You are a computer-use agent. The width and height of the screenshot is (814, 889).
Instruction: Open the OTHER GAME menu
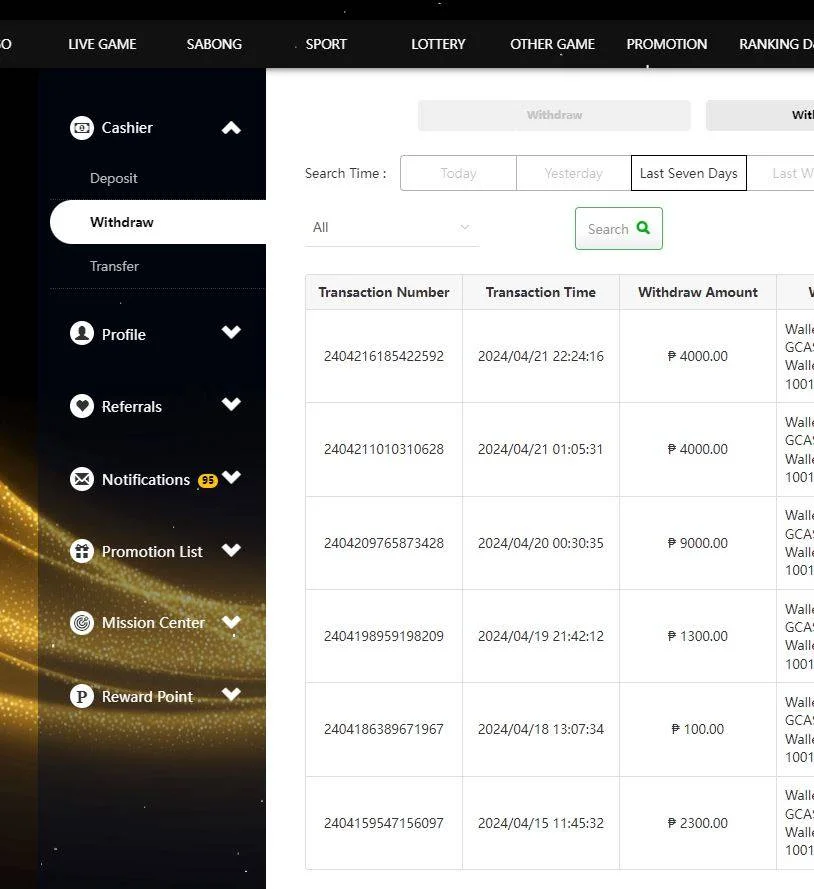(553, 44)
